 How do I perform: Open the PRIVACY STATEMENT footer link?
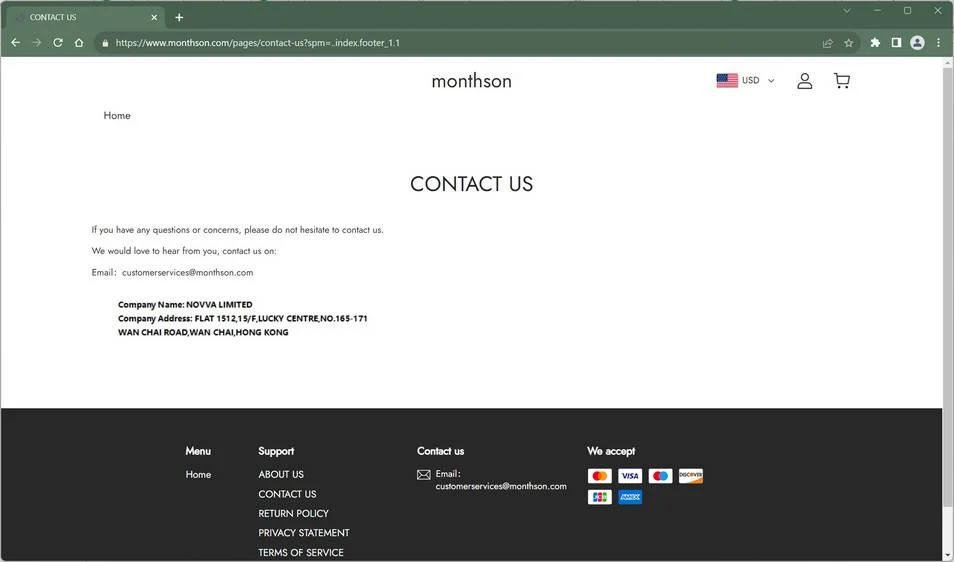tap(304, 533)
